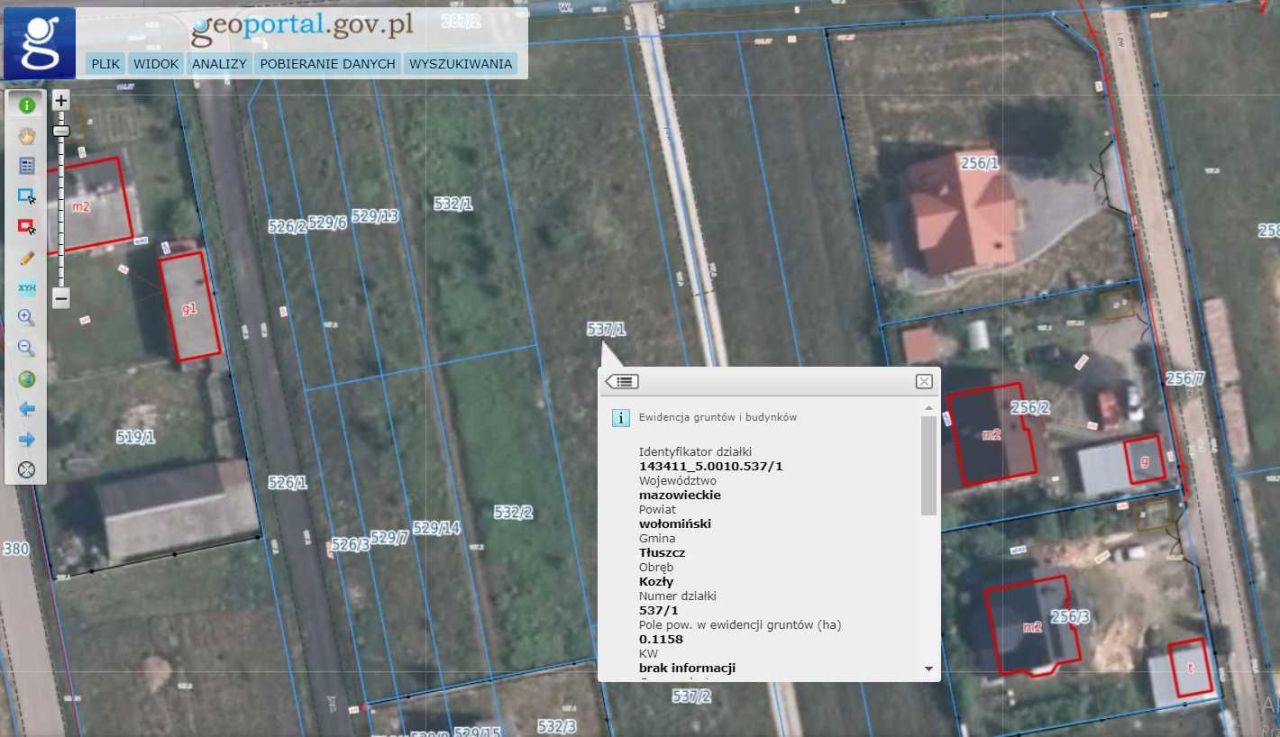This screenshot has height=737, width=1280.
Task: Click plus button on zoom slider
Action: (61, 100)
